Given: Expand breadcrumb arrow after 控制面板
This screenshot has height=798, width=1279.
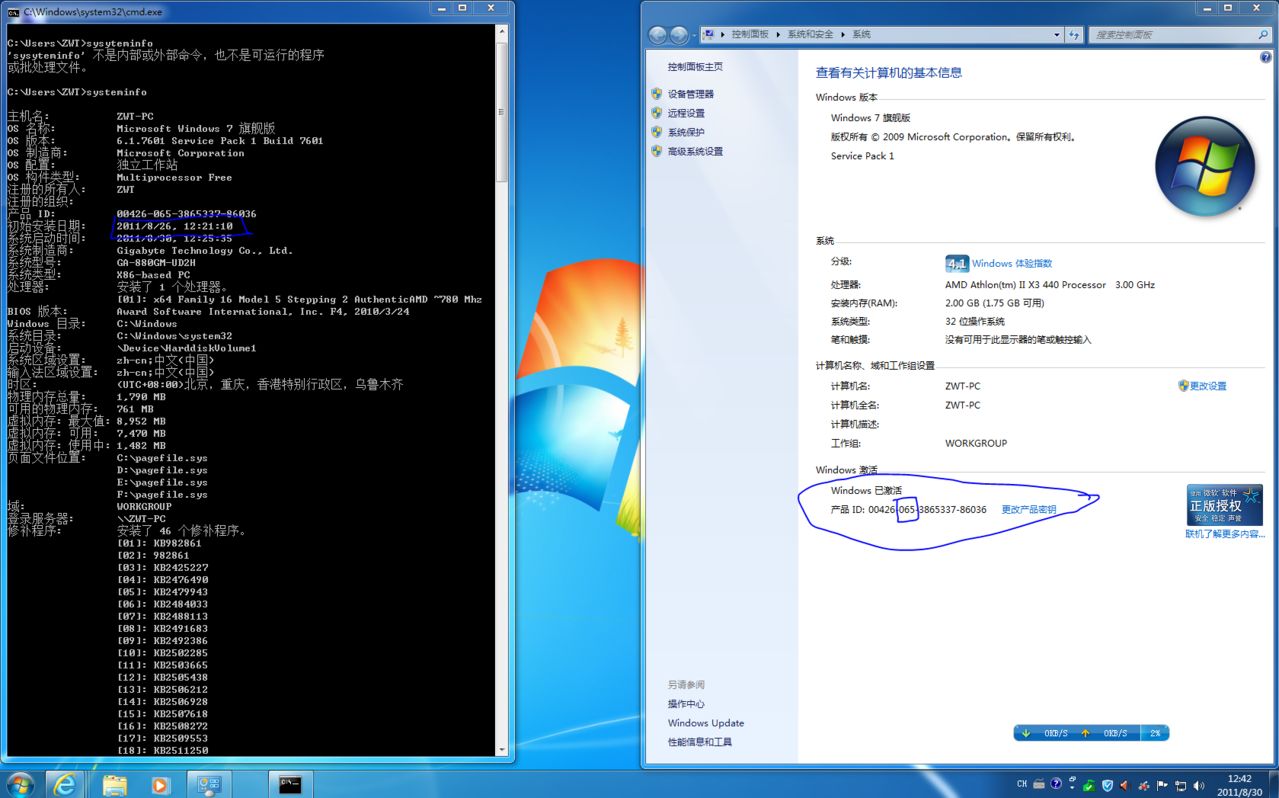Looking at the screenshot, I should (779, 34).
